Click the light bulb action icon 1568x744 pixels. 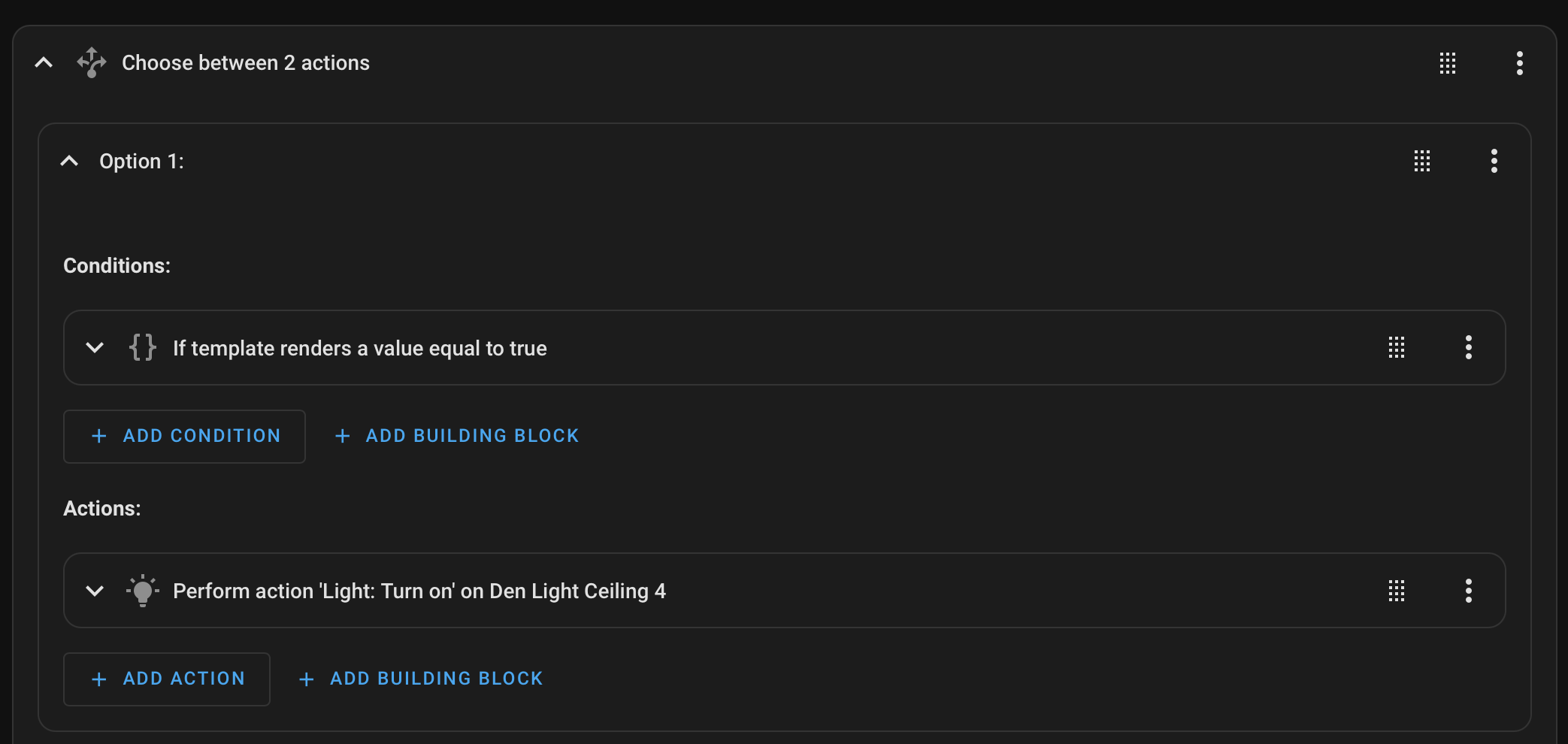coord(142,591)
